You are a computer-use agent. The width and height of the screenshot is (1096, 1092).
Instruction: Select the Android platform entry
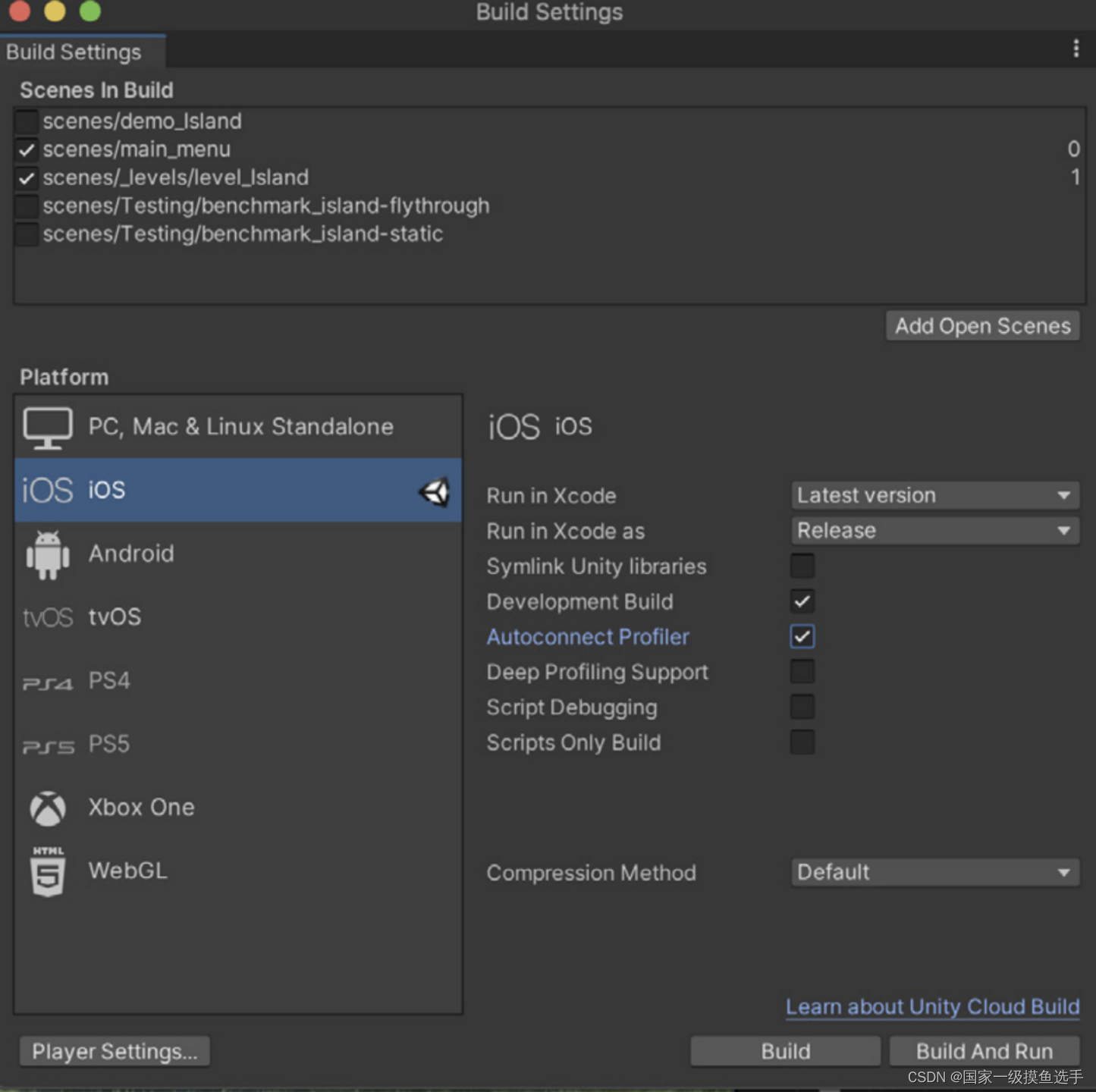coord(238,554)
